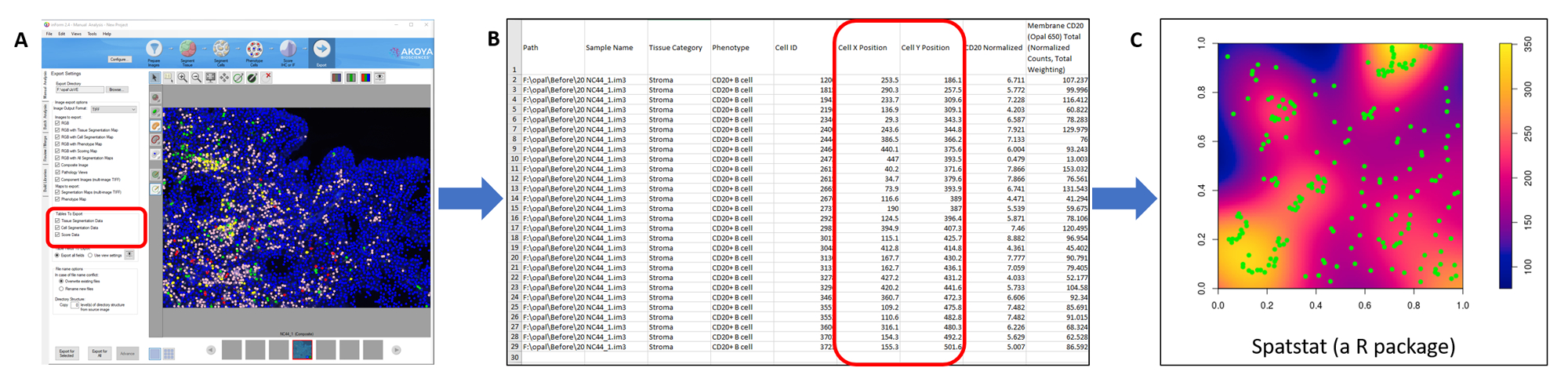This screenshot has height=386, width=1568.
Task: Toggle Cell Segmentation Data checkbox
Action: coord(57,228)
